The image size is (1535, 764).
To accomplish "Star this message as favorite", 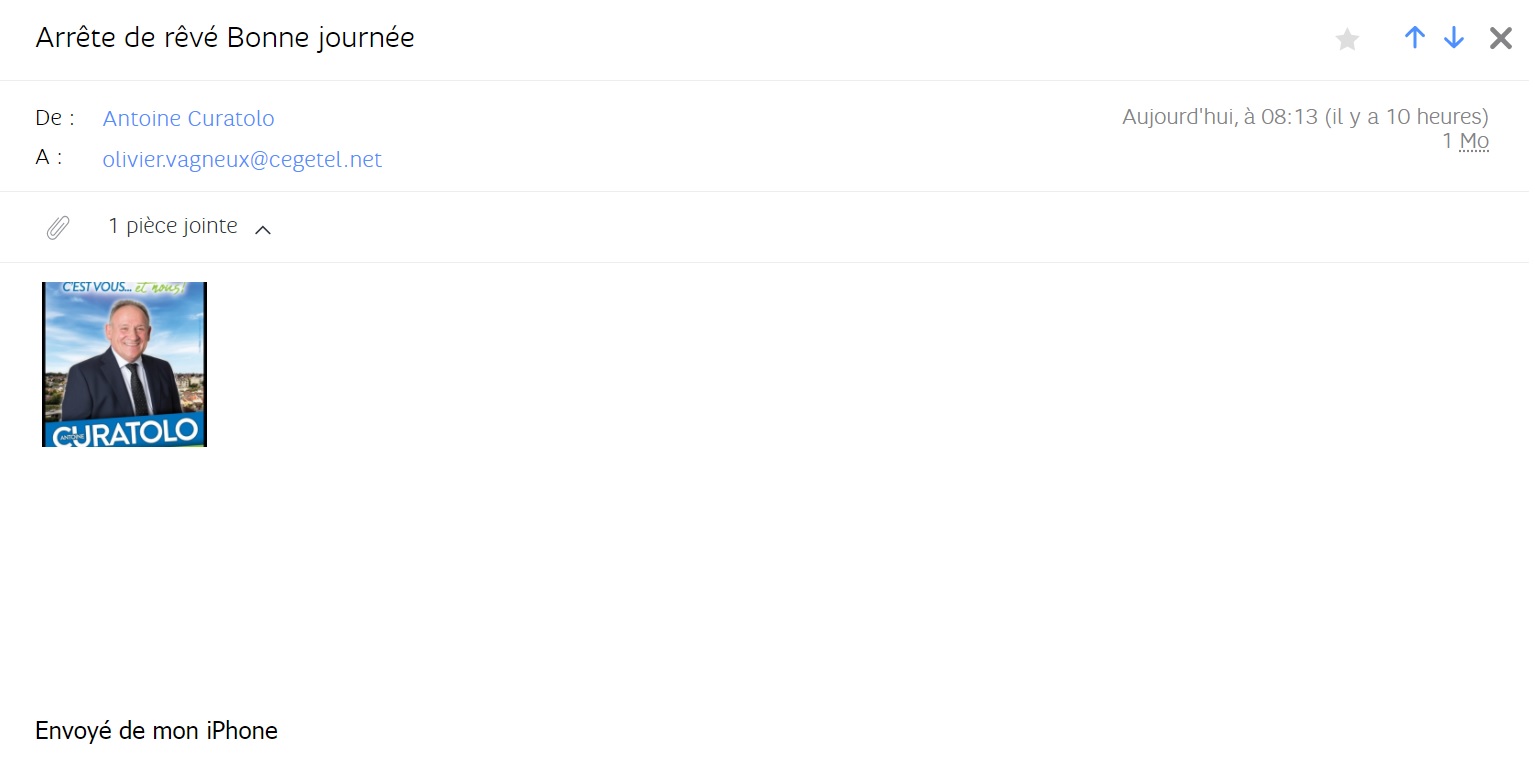I will pyautogui.click(x=1348, y=39).
